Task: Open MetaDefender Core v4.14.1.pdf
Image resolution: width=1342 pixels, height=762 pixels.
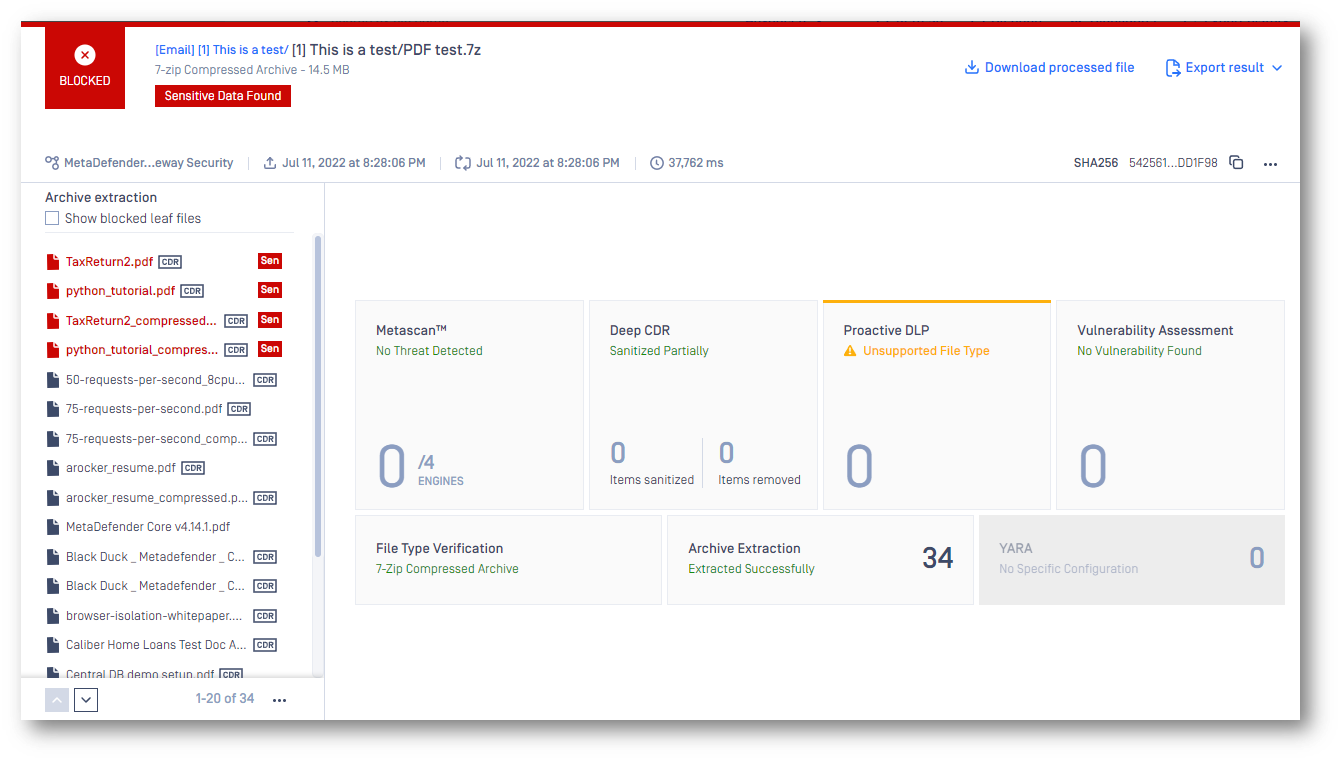Action: [x=148, y=527]
